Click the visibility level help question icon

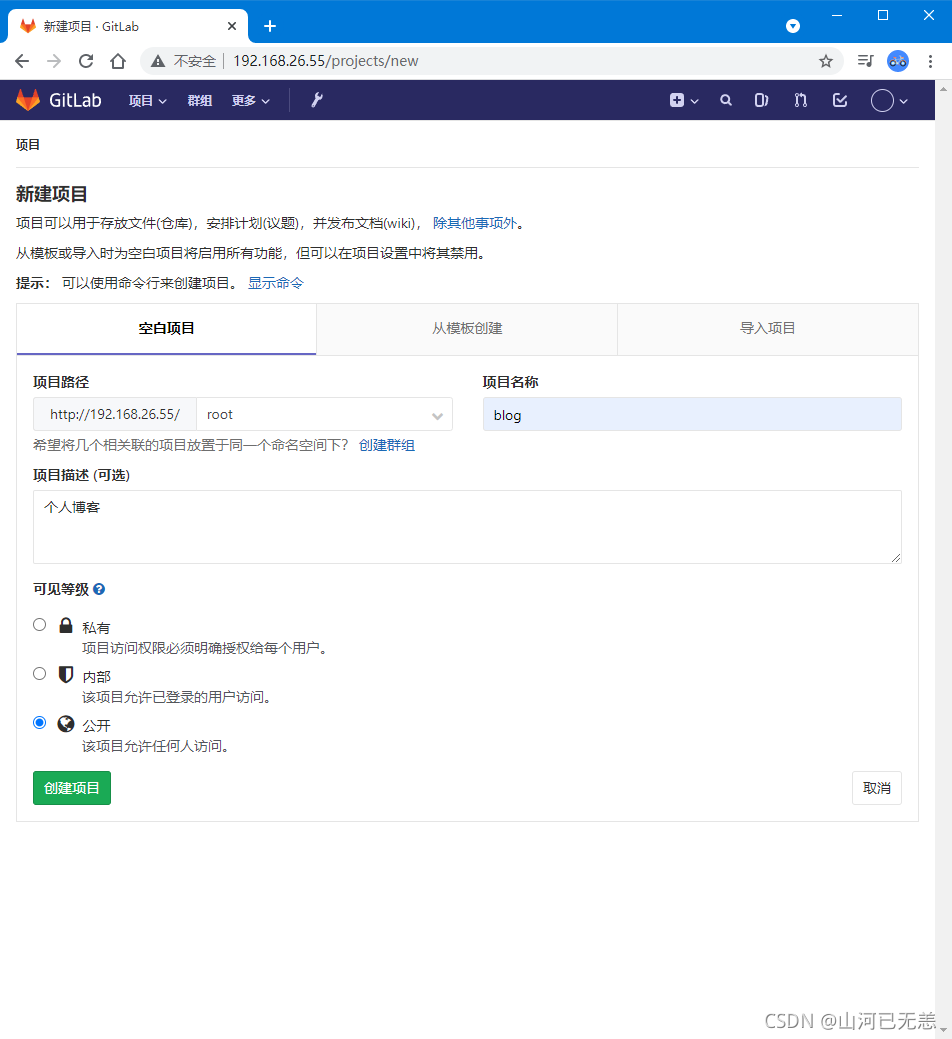[x=99, y=589]
